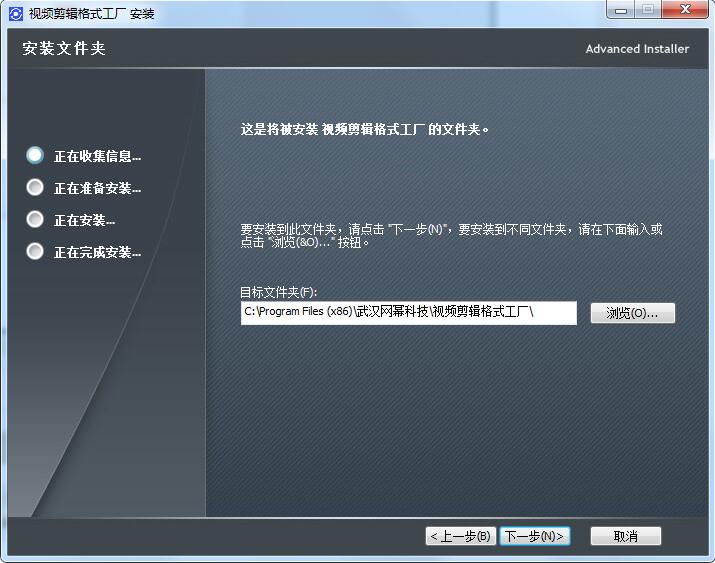Cancel installation with 取消 button

coord(625,536)
